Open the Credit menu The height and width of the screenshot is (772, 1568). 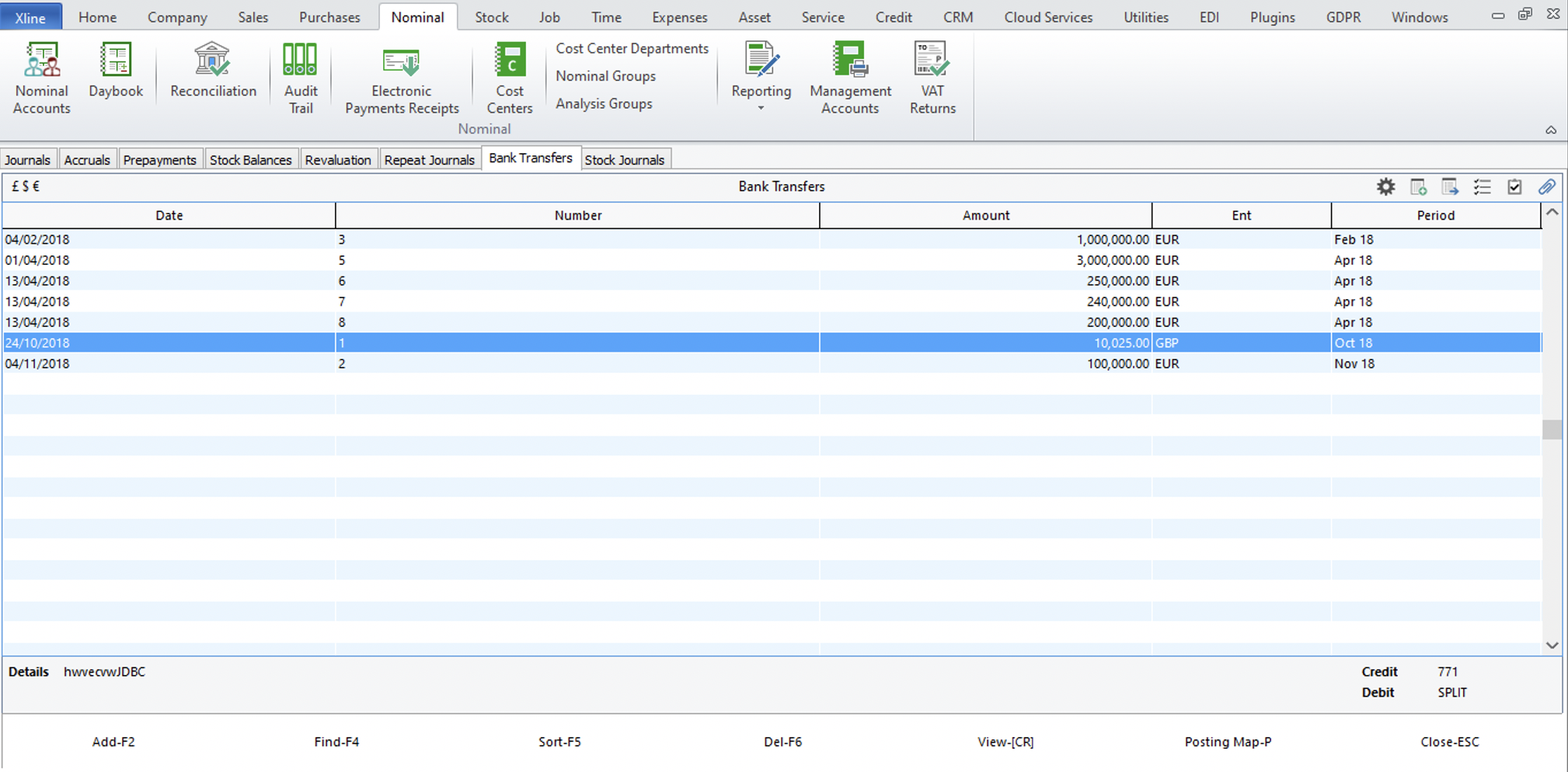click(x=894, y=16)
